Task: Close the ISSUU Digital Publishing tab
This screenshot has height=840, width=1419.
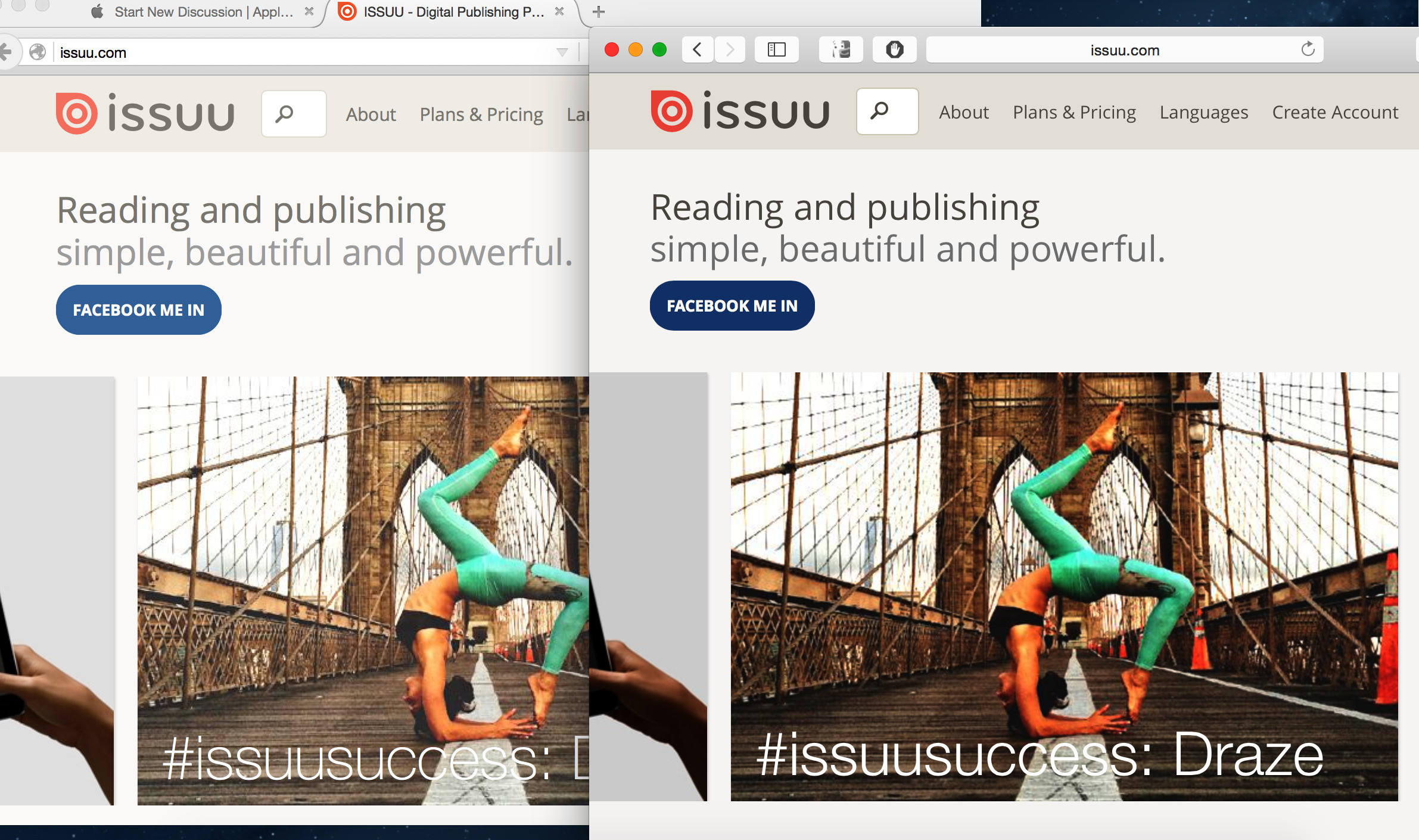Action: point(559,11)
